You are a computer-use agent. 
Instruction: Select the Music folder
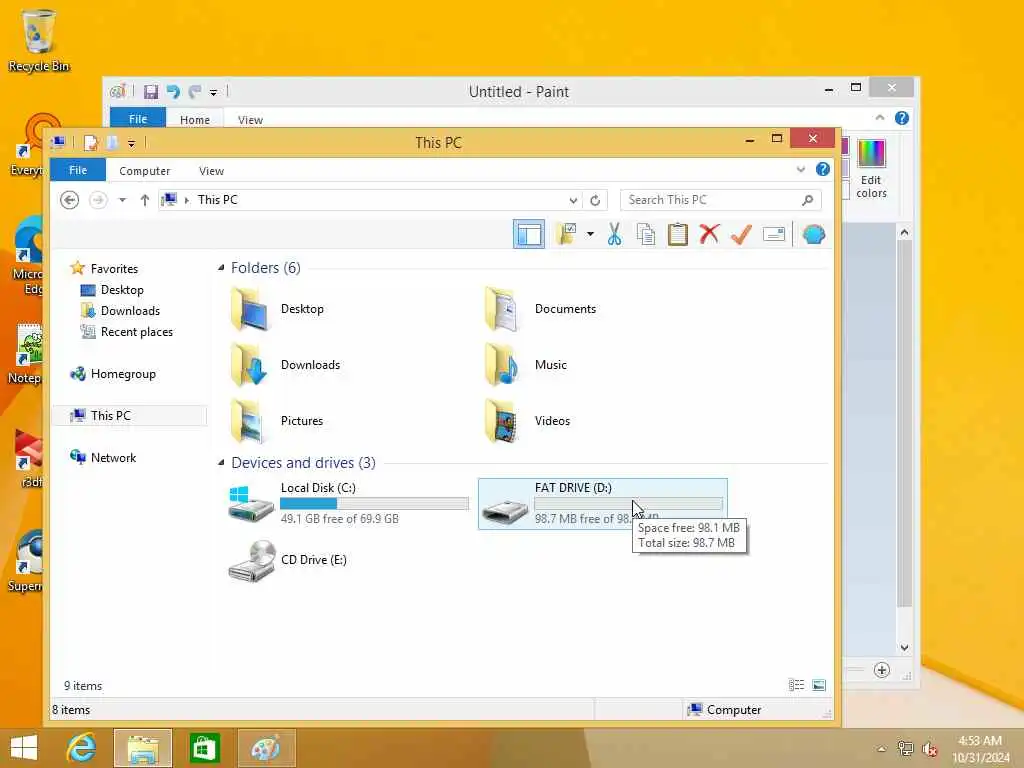[526, 365]
